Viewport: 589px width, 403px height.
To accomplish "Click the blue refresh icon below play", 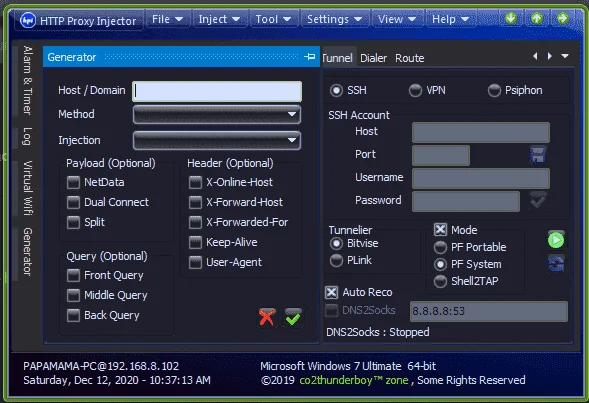I will pos(556,263).
